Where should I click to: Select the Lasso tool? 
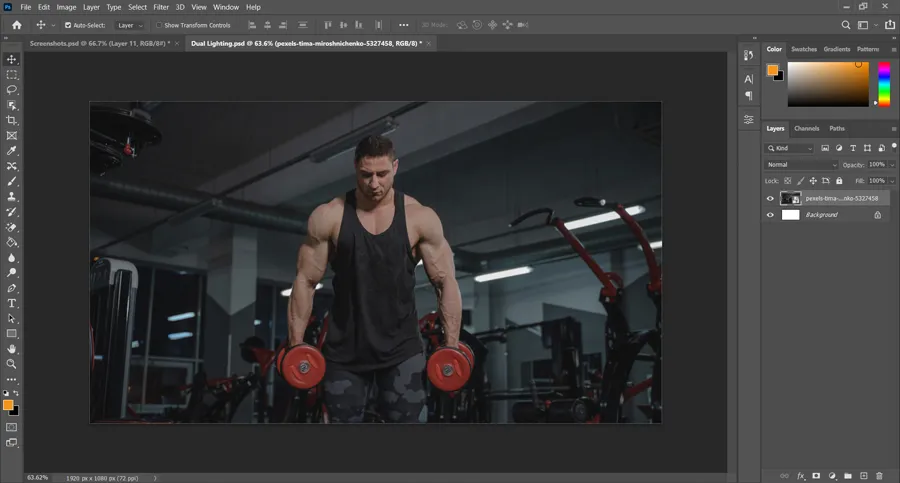[12, 90]
